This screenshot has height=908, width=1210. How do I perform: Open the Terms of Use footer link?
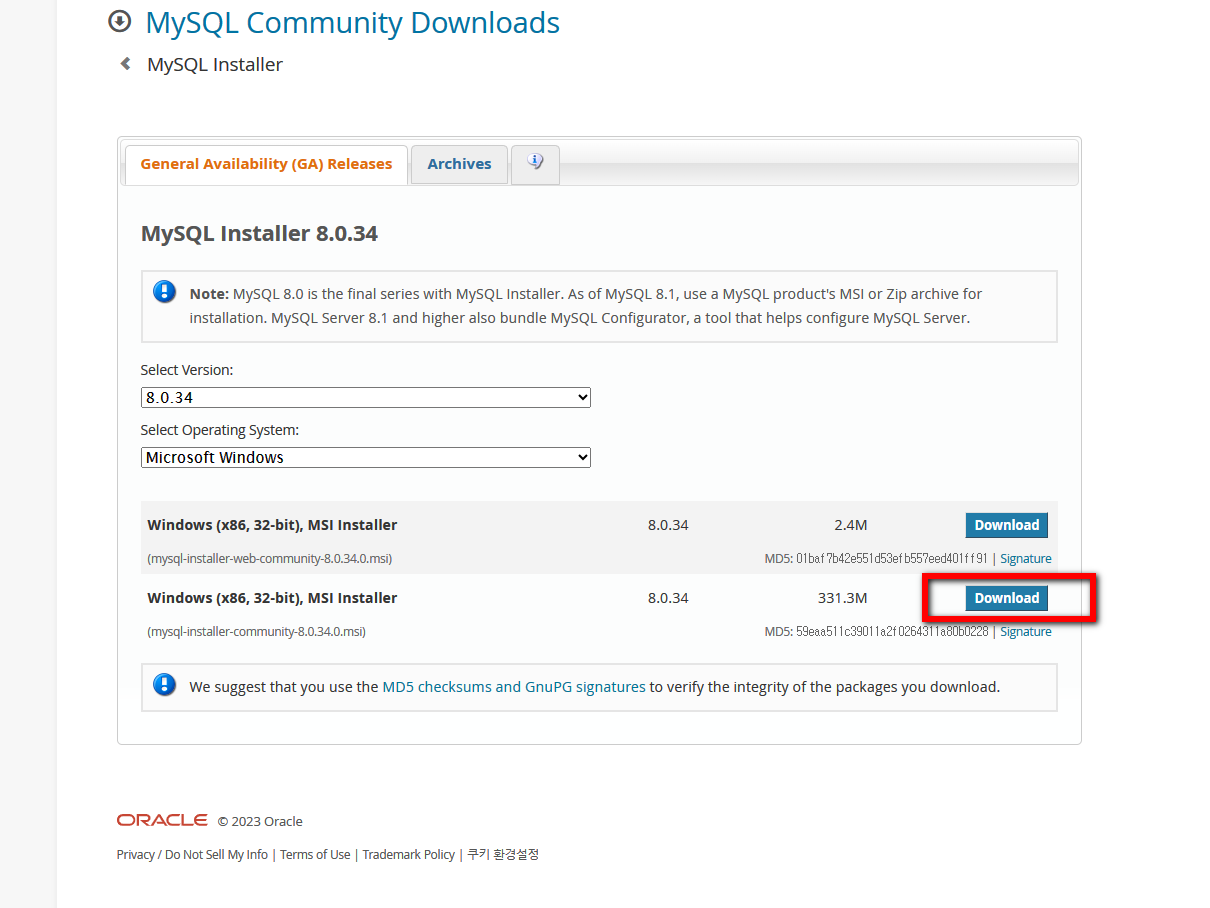tap(315, 854)
